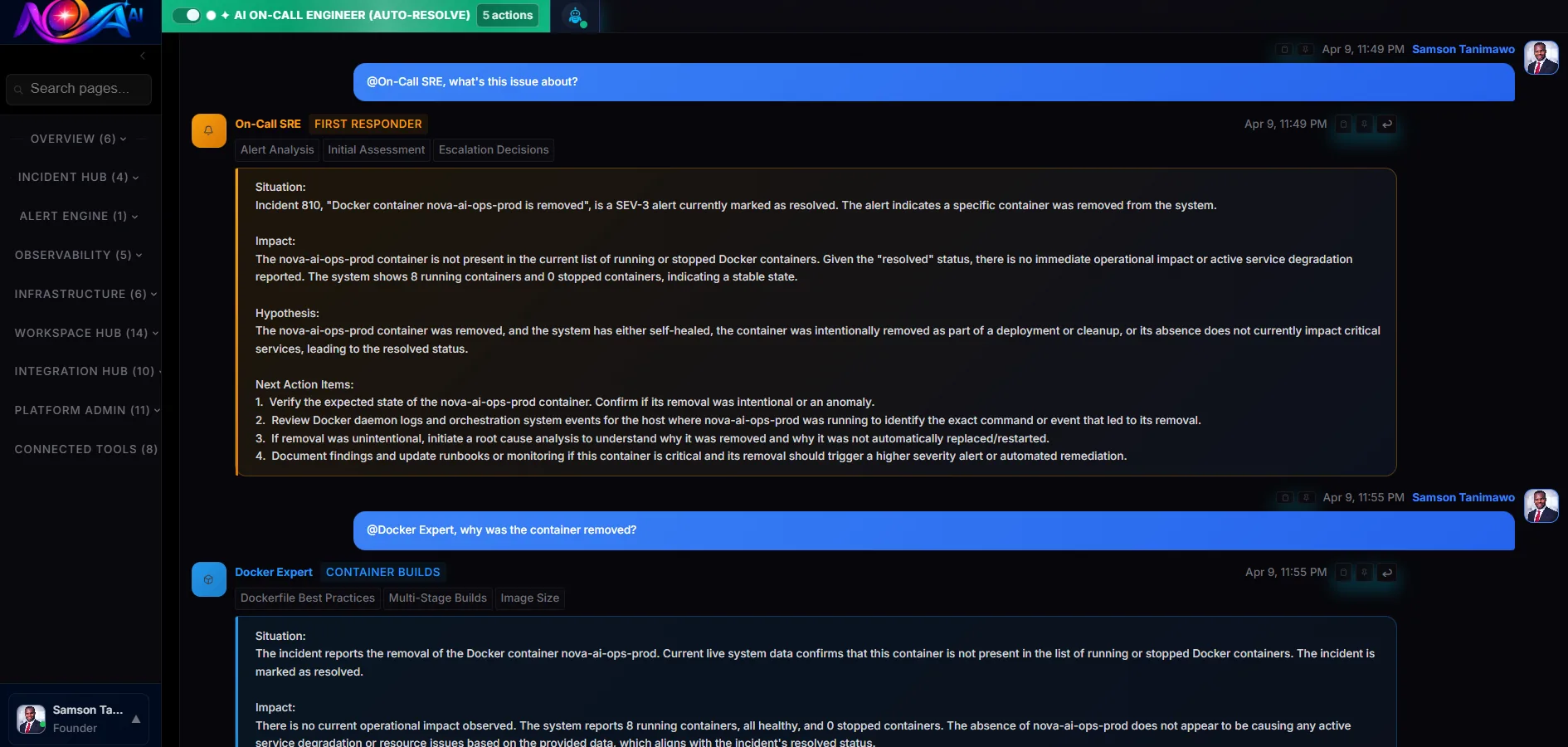Expand the Incident Hub section
The height and width of the screenshot is (747, 1568).
pyautogui.click(x=78, y=177)
